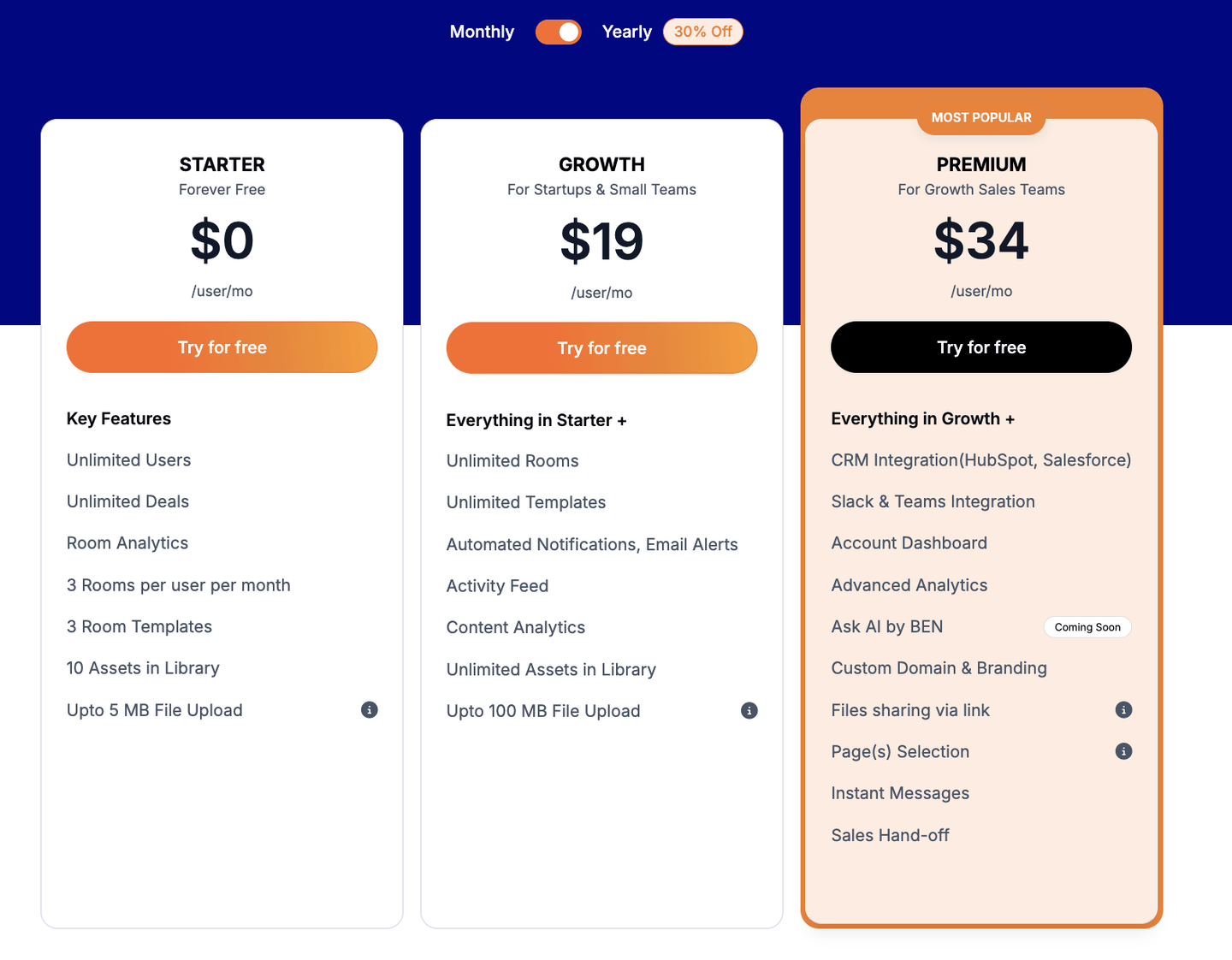The width and height of the screenshot is (1232, 960).
Task: Click info icon next to Files sharing via link
Action: click(x=1124, y=709)
